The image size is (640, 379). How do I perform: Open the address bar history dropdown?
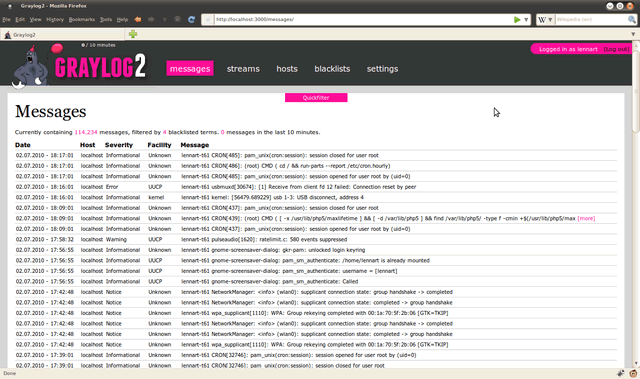point(526,20)
